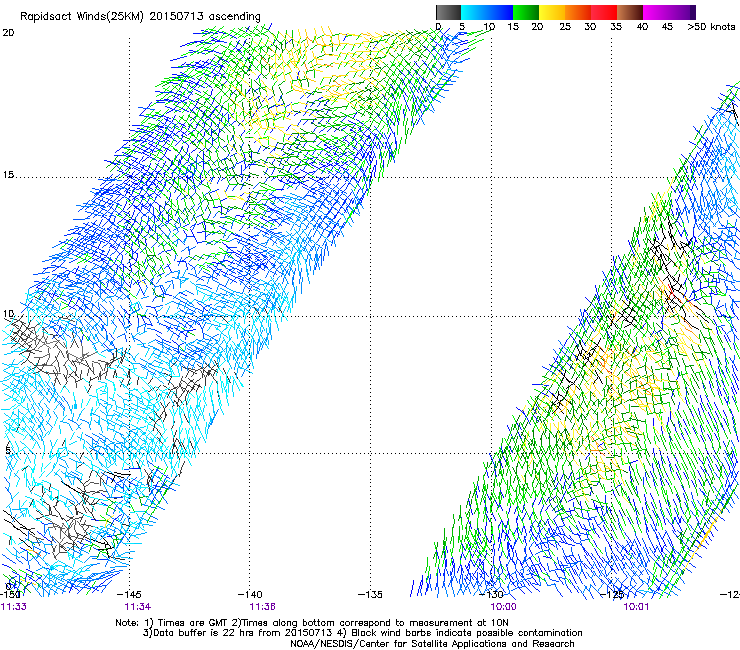The image size is (740, 650).
Task: Click the longitude label '-145'
Action: click(x=129, y=595)
